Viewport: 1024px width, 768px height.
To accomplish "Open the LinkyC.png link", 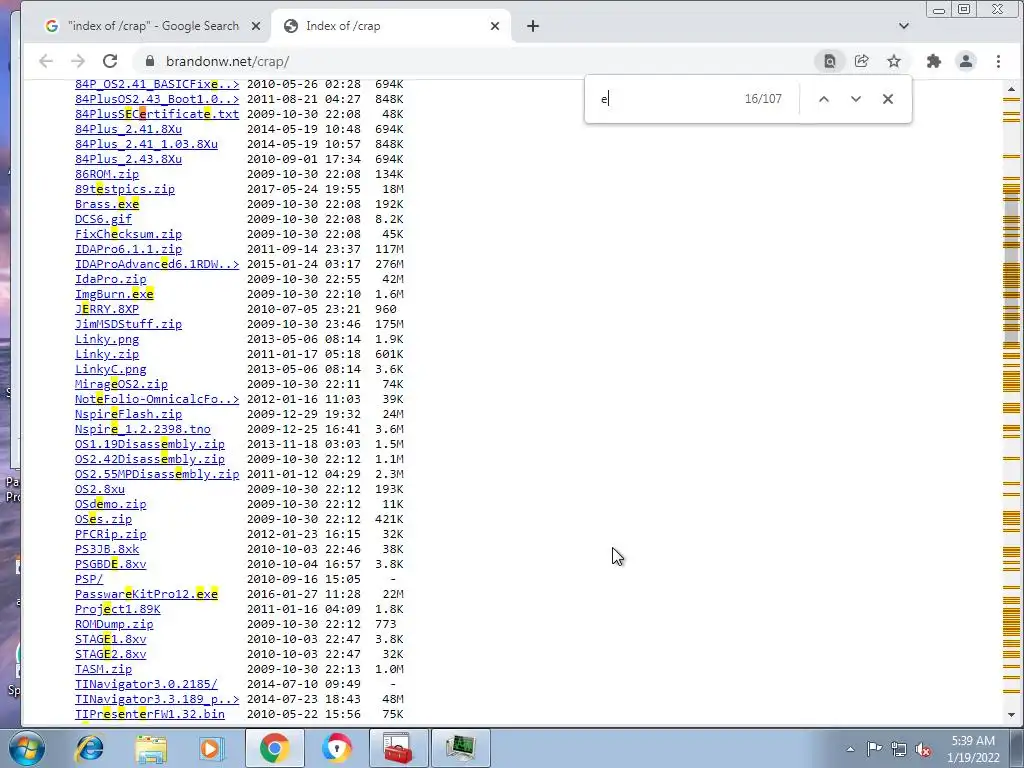I will coord(110,369).
